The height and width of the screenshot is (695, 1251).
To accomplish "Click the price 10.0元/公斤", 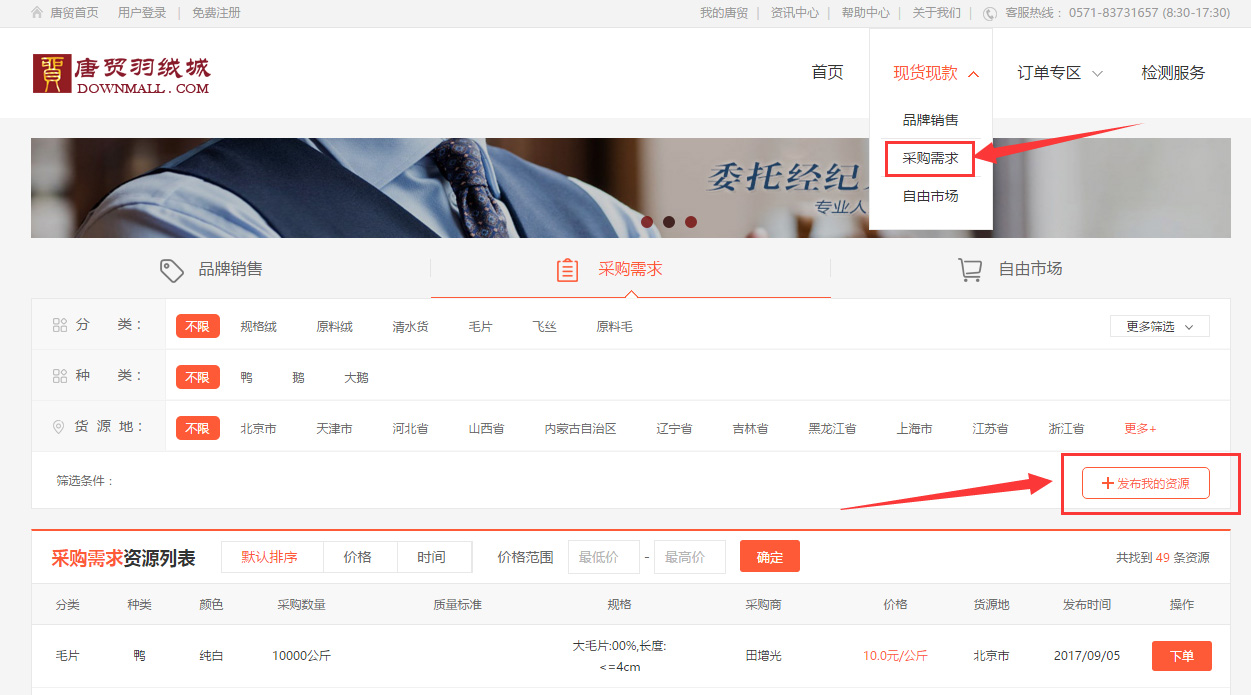I will [x=895, y=656].
